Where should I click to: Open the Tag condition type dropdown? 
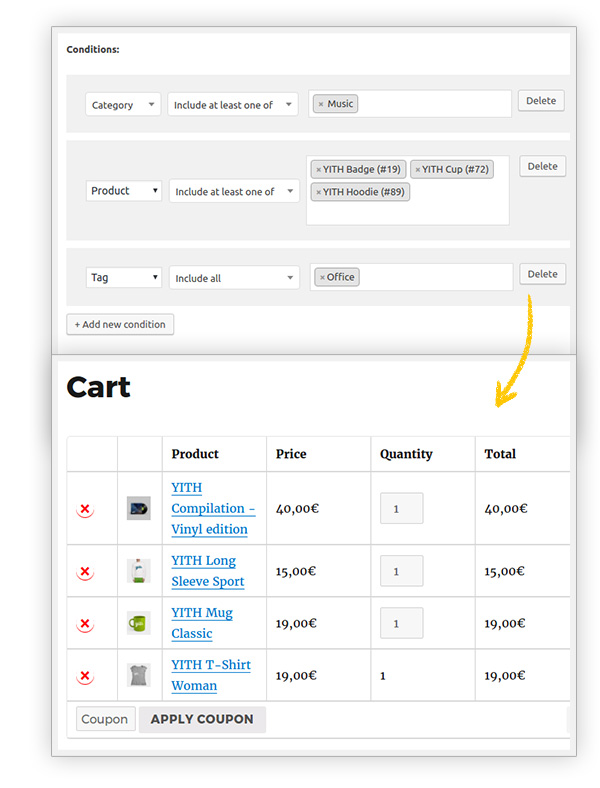click(x=123, y=278)
